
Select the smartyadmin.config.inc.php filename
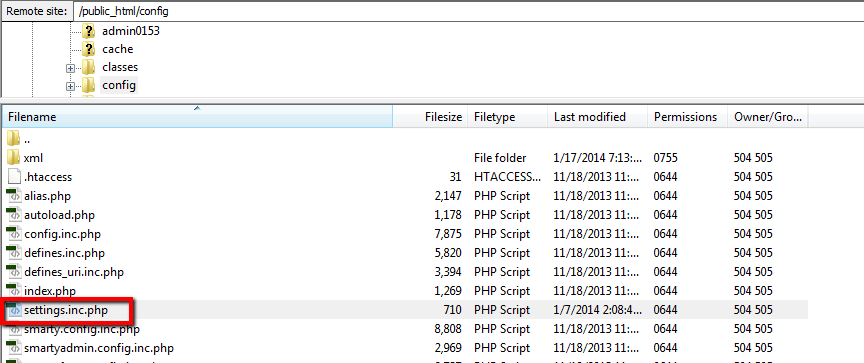[99, 348]
